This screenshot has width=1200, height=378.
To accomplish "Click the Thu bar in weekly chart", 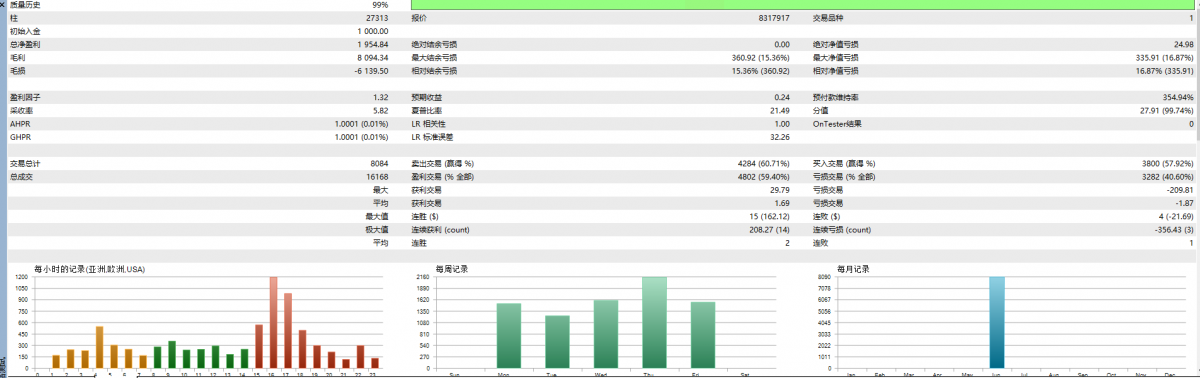I will pyautogui.click(x=654, y=323).
